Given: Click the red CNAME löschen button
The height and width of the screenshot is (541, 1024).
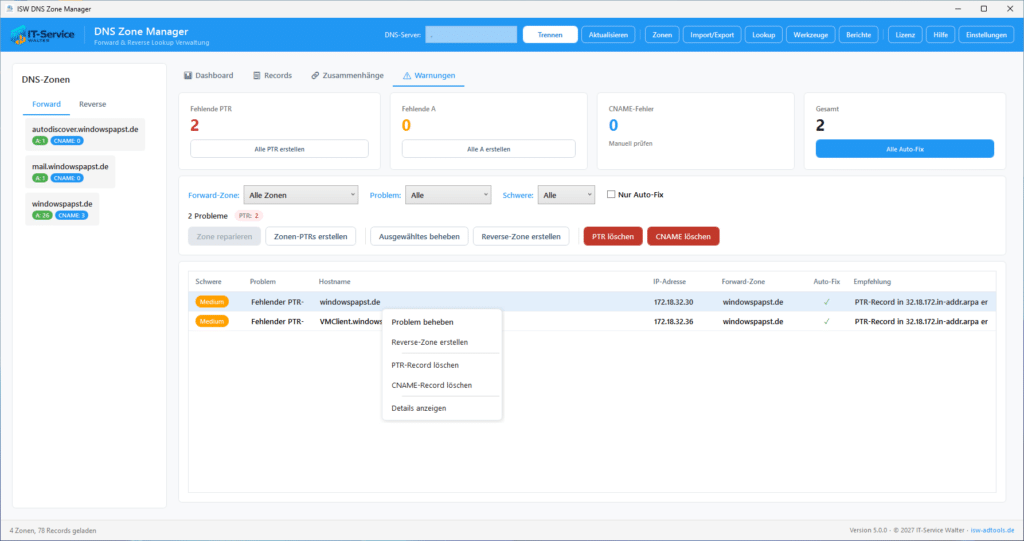Looking at the screenshot, I should (683, 237).
